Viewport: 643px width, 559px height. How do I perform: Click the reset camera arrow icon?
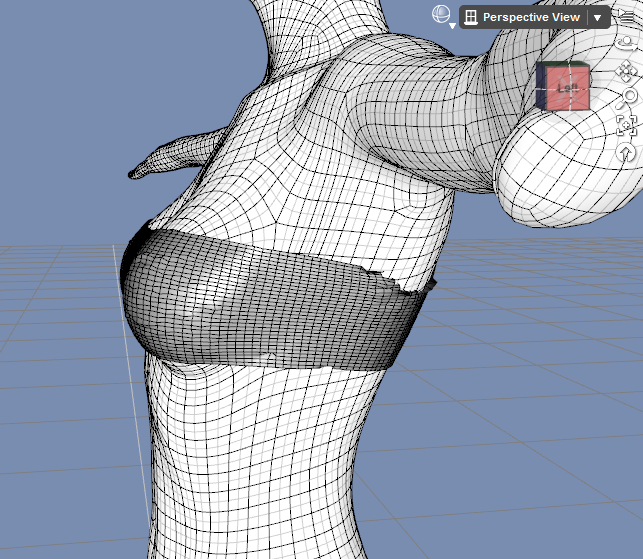coord(626,153)
